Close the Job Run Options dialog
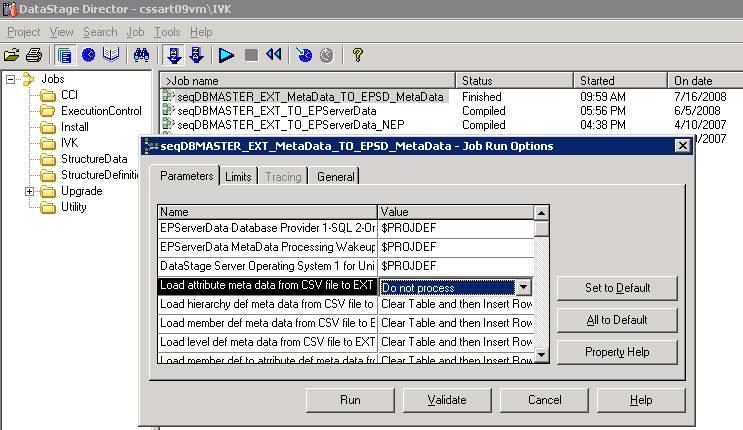Screen dimensions: 743x430 click(x=682, y=146)
